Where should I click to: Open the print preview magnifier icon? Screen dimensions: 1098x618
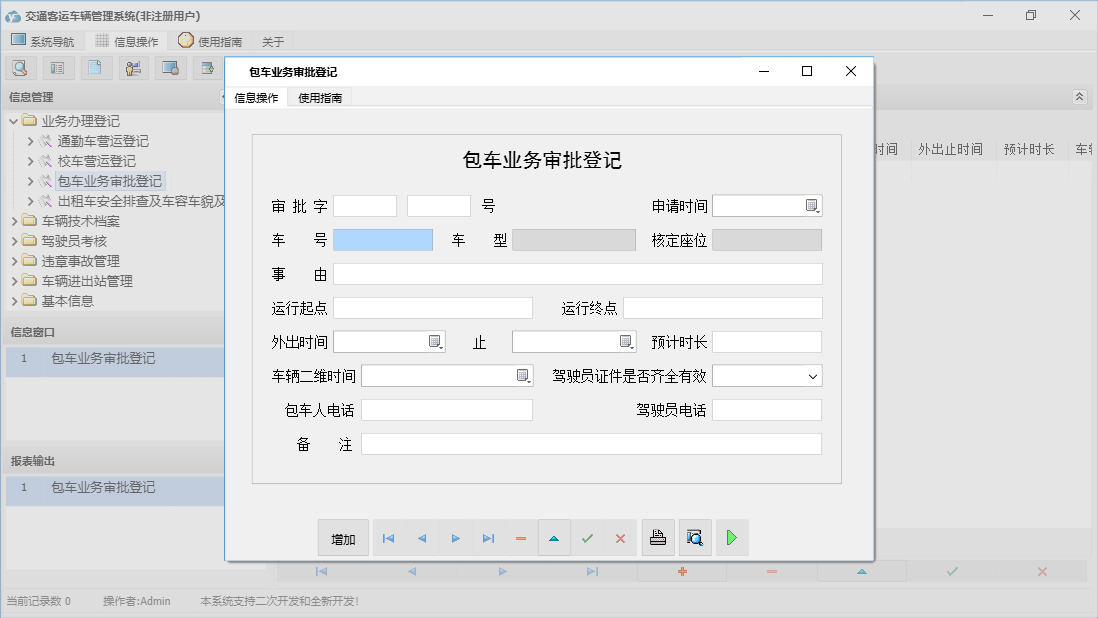694,537
